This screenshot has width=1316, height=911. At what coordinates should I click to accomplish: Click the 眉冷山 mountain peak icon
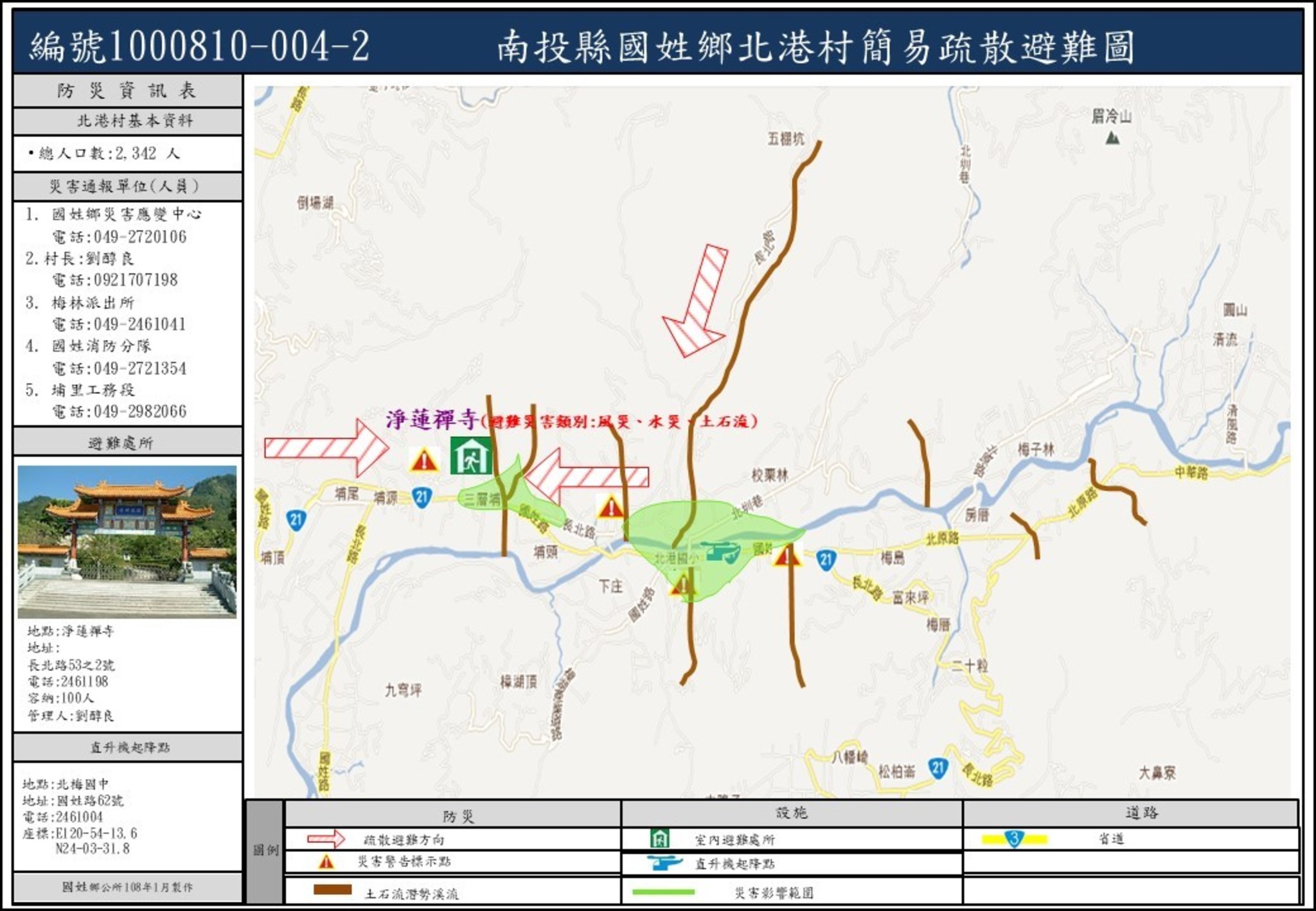(1112, 137)
